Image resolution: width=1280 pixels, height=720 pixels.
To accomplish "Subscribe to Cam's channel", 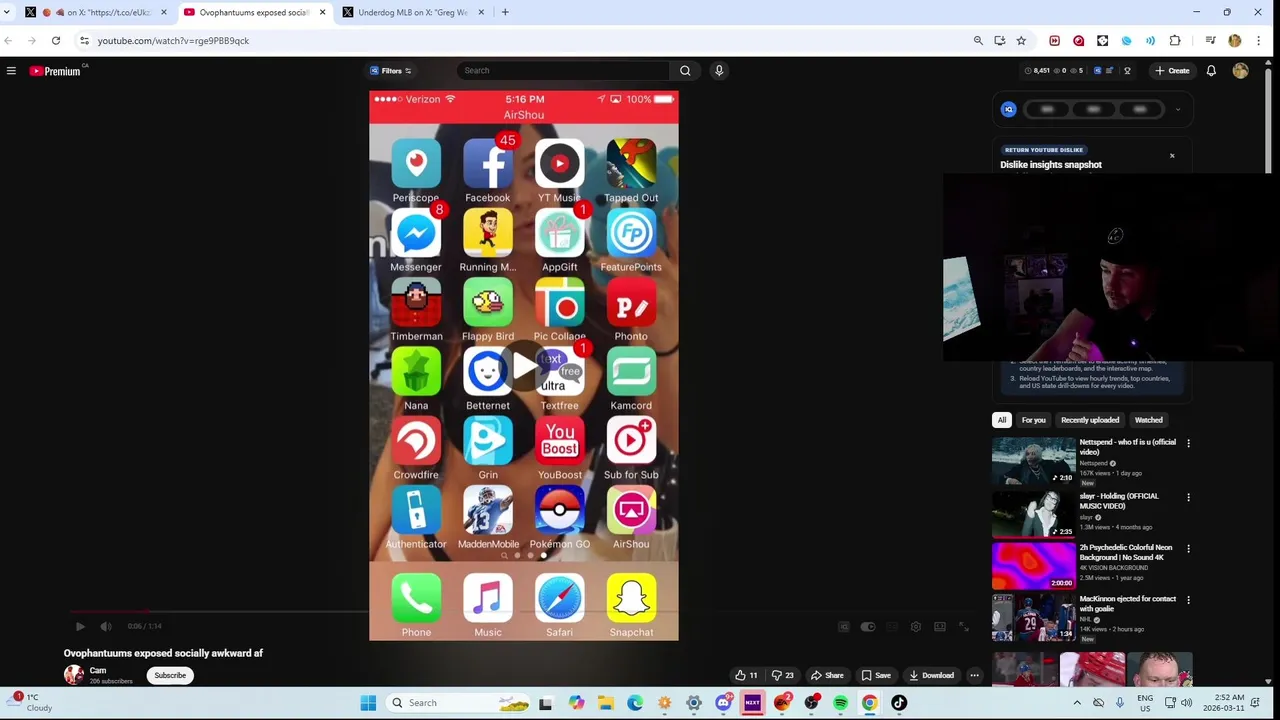I will (170, 676).
